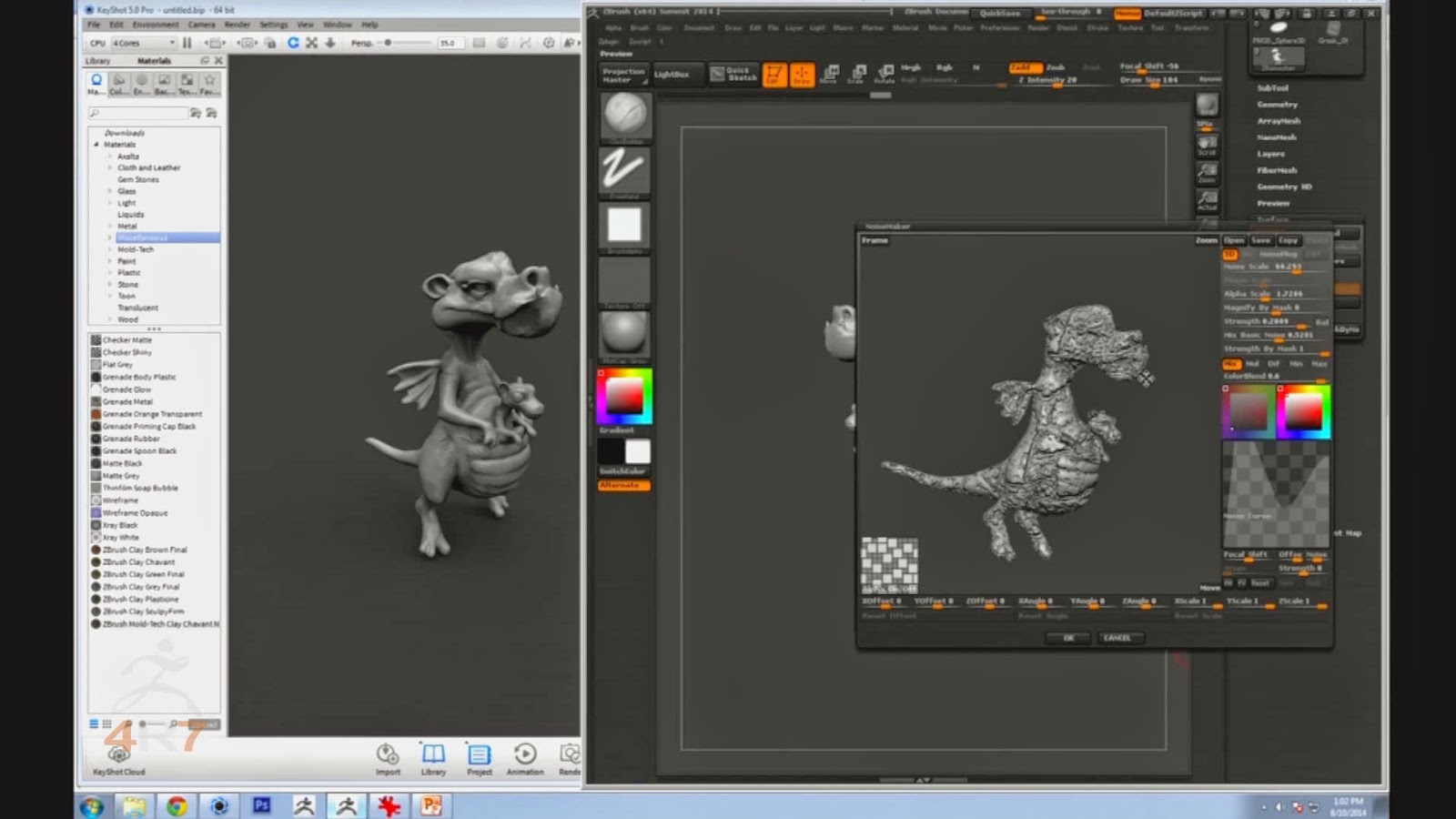Image resolution: width=1456 pixels, height=819 pixels.
Task: Select the Mix blend mode in NoiseMaker
Action: [x=1231, y=364]
